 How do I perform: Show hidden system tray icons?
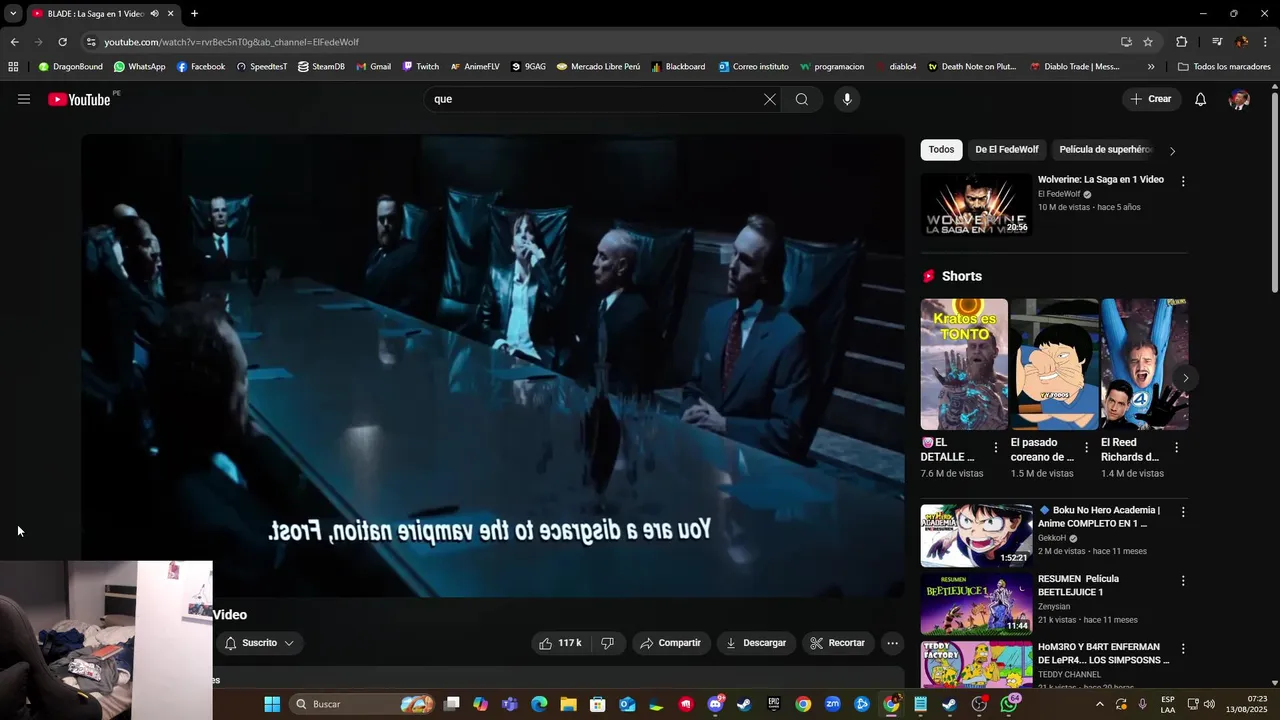pyautogui.click(x=1099, y=704)
